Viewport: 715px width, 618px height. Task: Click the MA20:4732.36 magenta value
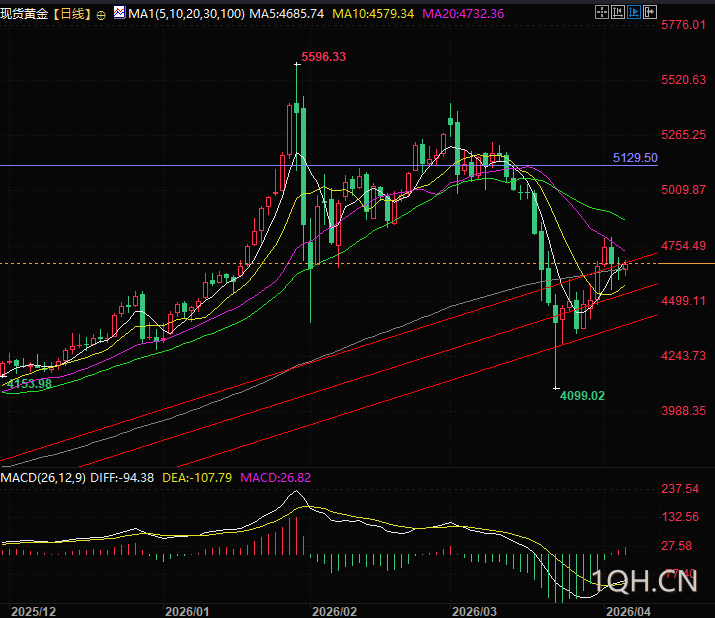(x=463, y=14)
